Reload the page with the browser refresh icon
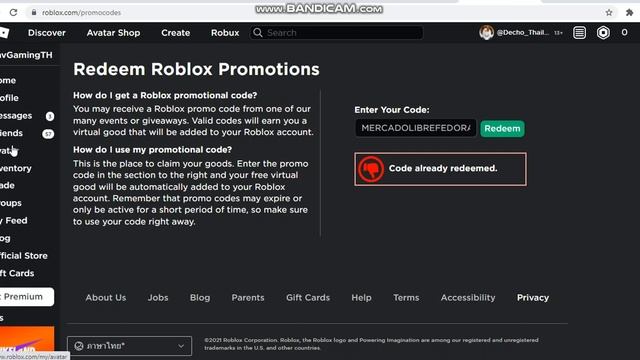 tap(13, 13)
